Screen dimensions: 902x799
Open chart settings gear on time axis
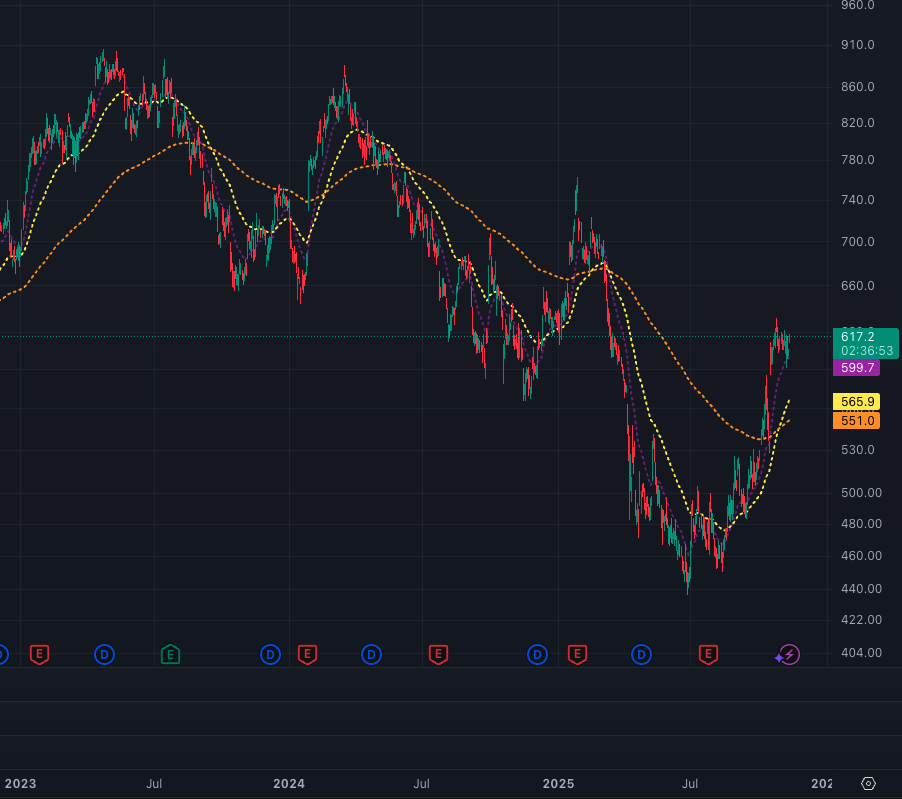868,783
